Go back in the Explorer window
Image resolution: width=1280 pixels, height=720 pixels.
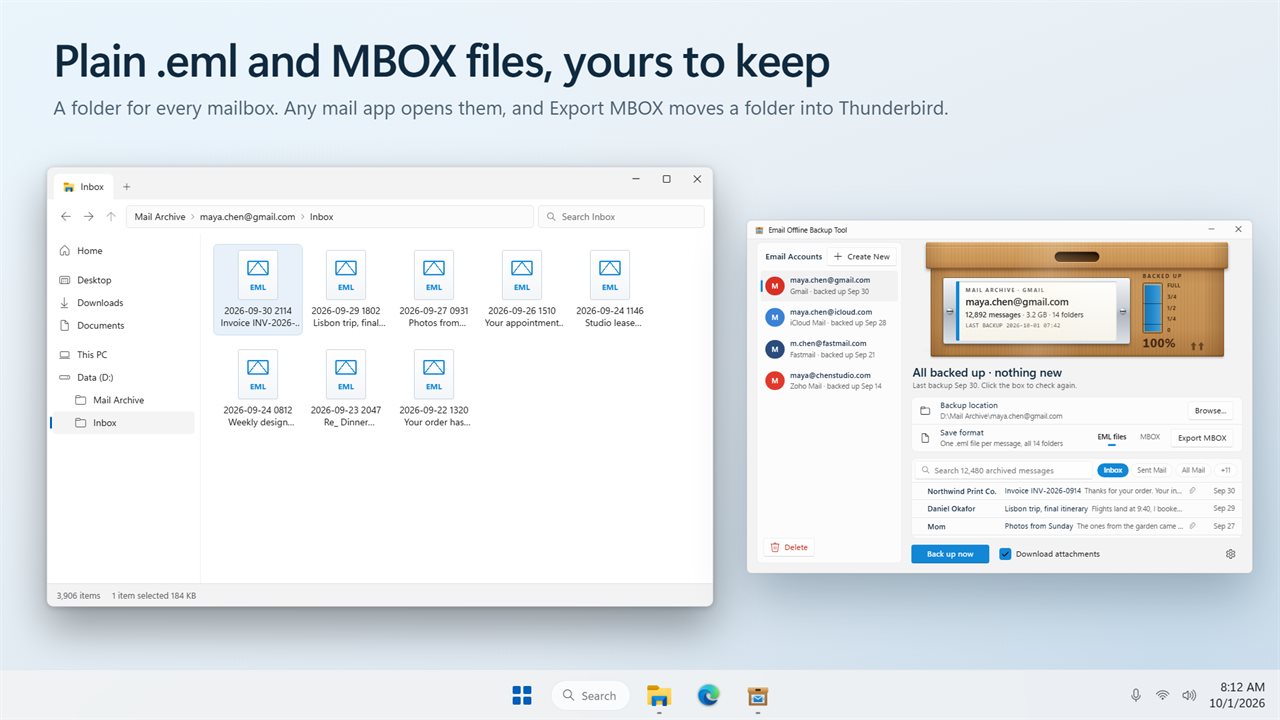click(66, 217)
